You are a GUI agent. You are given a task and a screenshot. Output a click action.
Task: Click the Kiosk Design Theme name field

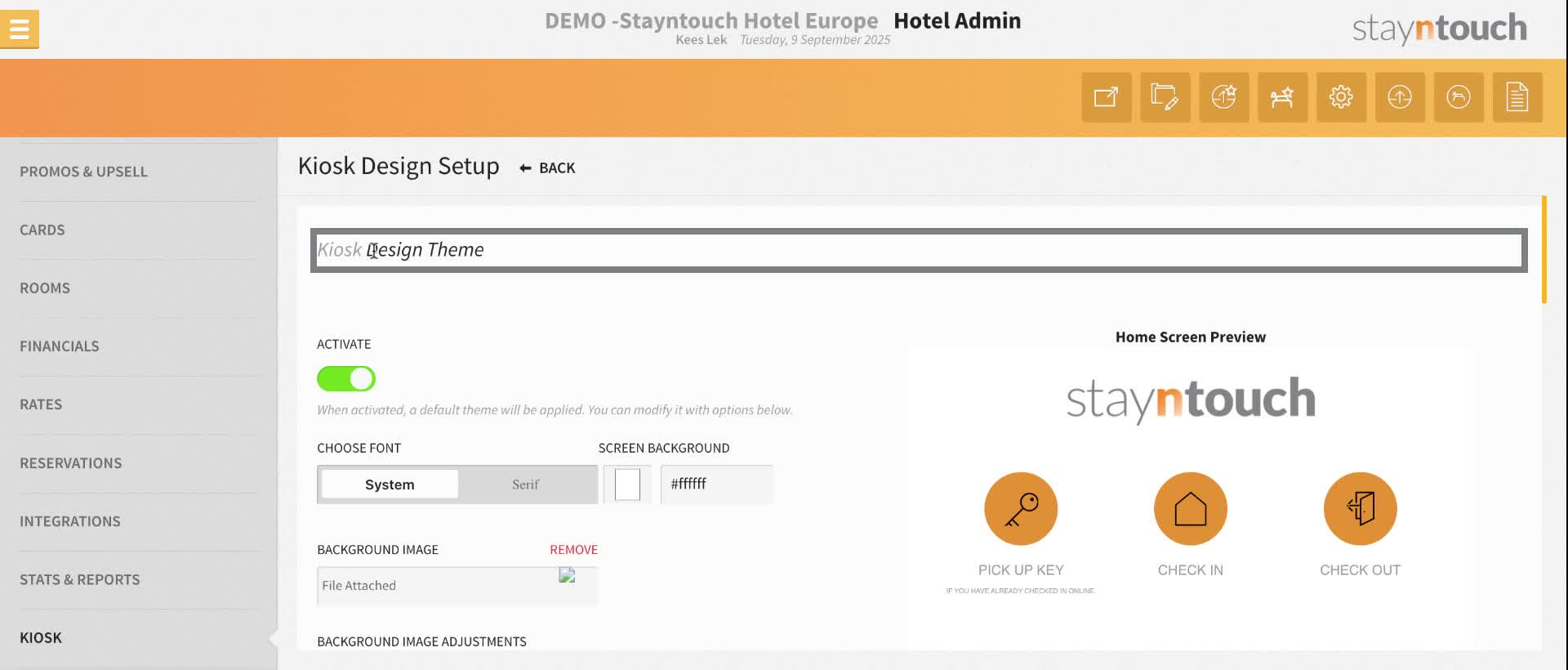(919, 250)
